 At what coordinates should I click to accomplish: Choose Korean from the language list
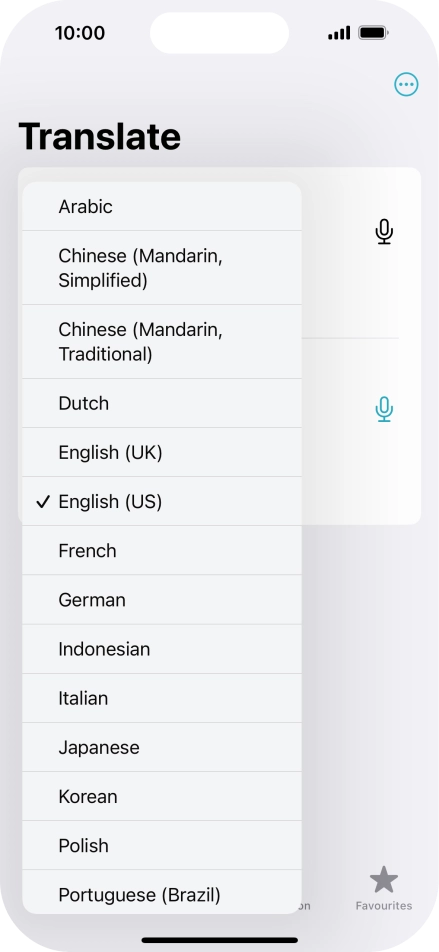pos(162,797)
